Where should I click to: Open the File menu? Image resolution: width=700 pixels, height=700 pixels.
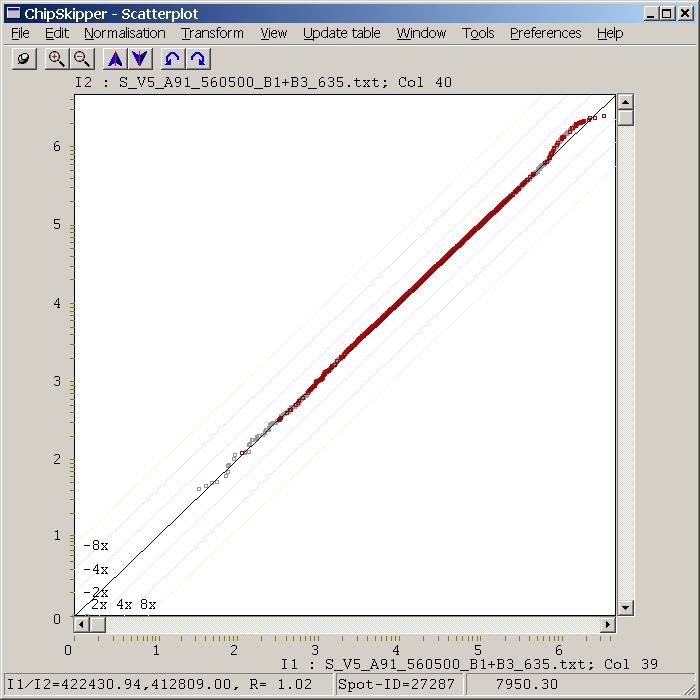point(21,33)
